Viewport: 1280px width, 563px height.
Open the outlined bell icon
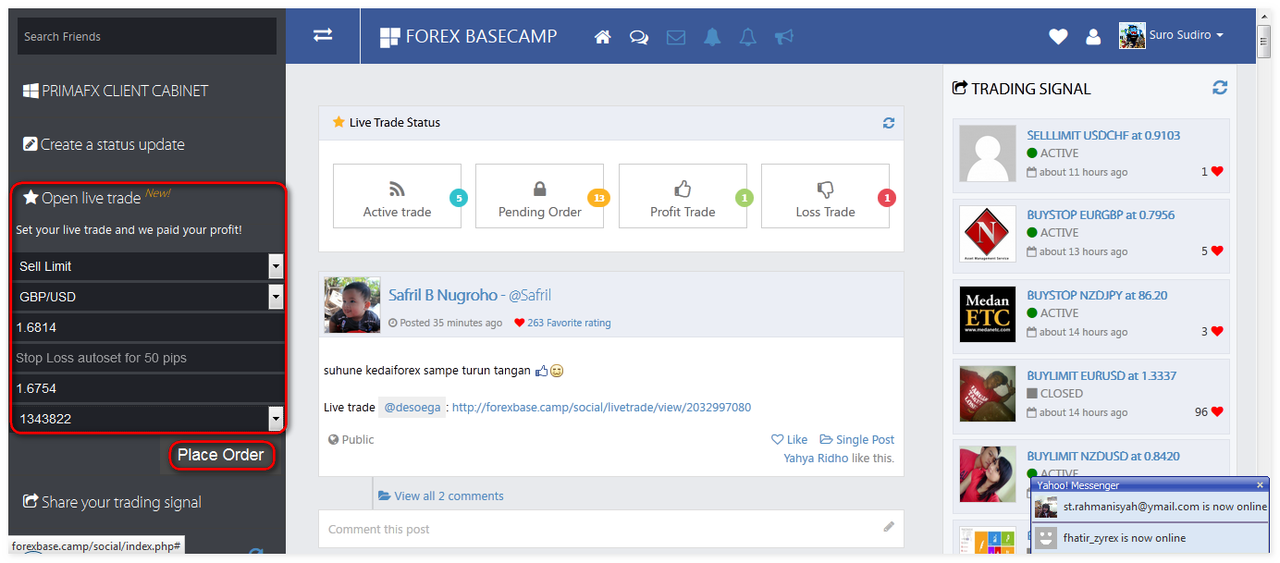click(748, 37)
